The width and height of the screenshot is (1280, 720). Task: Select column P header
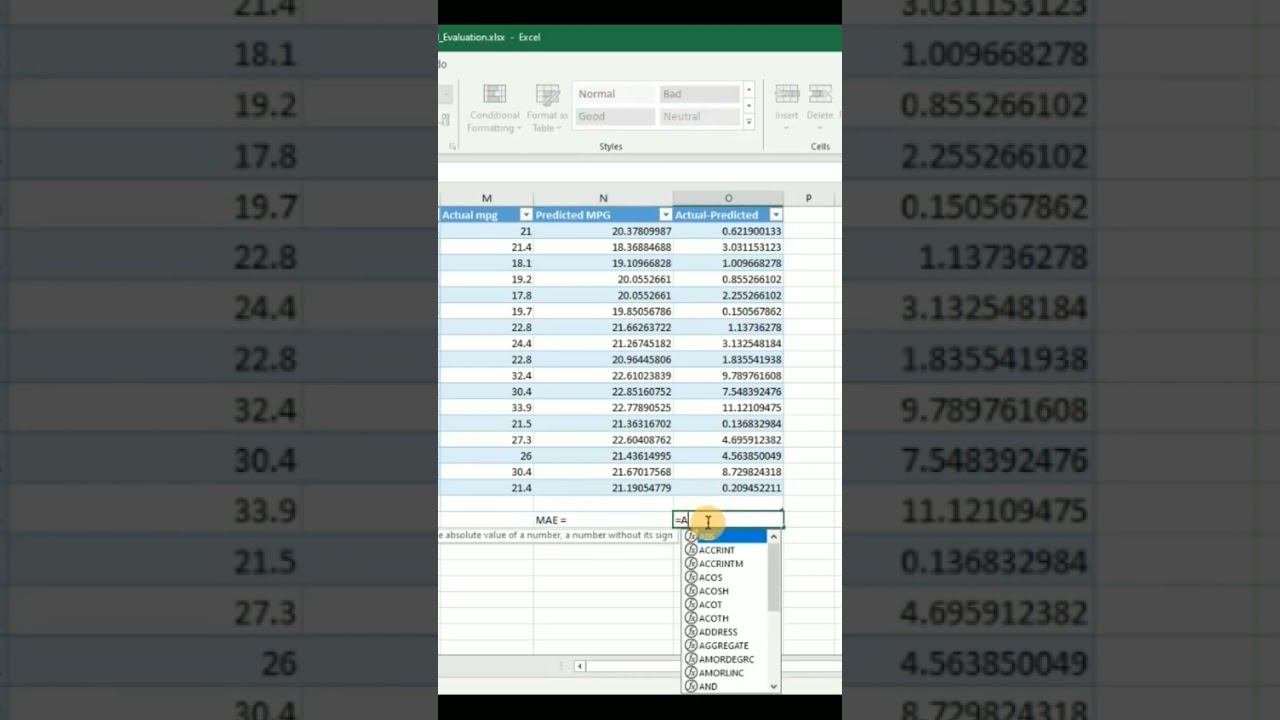(808, 198)
